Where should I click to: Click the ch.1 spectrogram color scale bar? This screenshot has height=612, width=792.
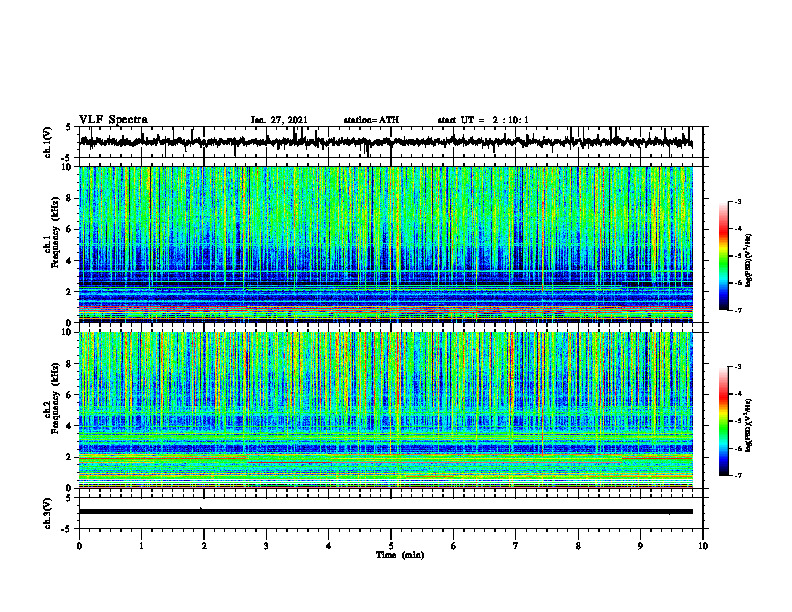coord(723,256)
